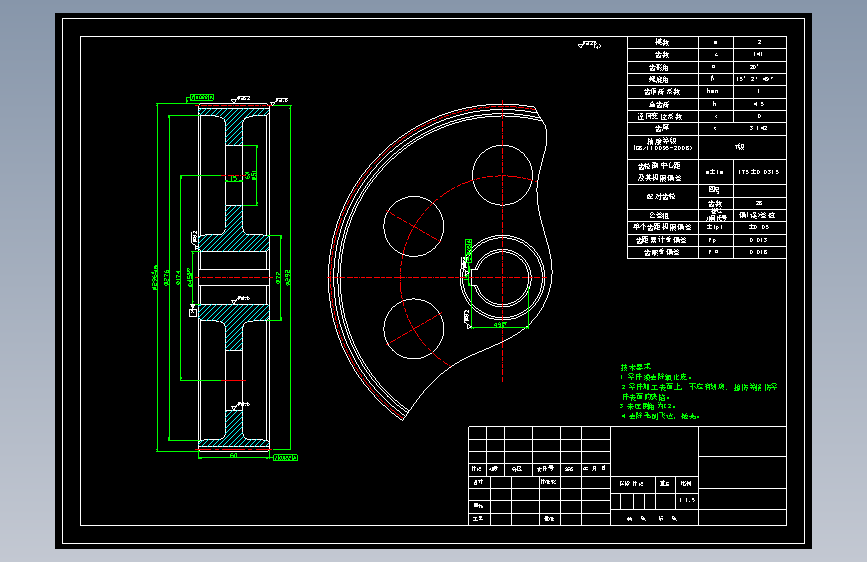Click the module value 2 in parameter table
Image resolution: width=867 pixels, height=562 pixels.
(760, 42)
